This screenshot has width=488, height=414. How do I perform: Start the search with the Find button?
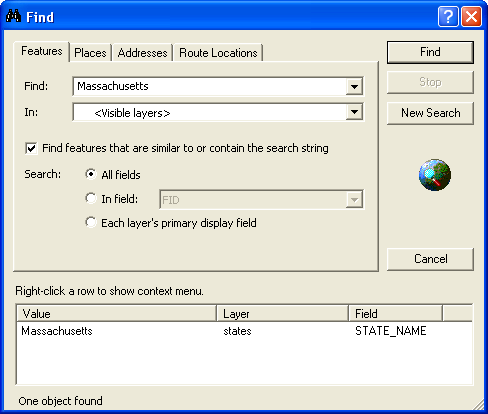click(x=430, y=52)
